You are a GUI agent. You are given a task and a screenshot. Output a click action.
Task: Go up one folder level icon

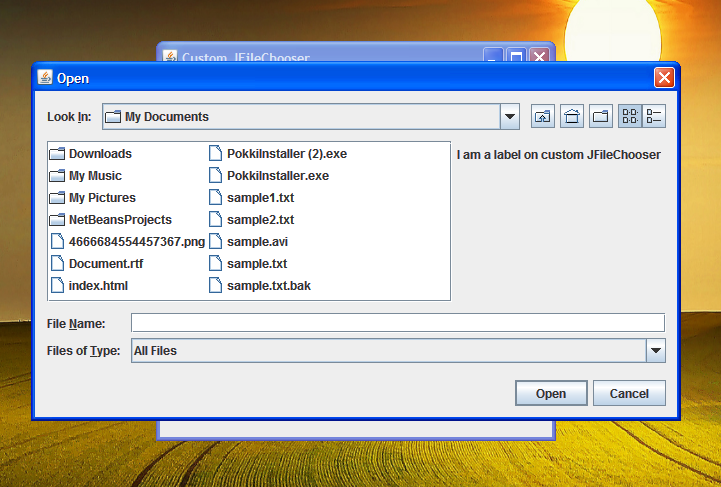click(543, 116)
